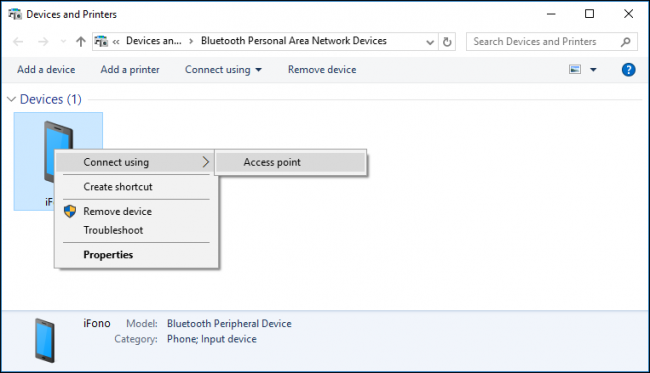Expand the address bar history dropdown
Screen dimensions: 650x373
tap(430, 42)
